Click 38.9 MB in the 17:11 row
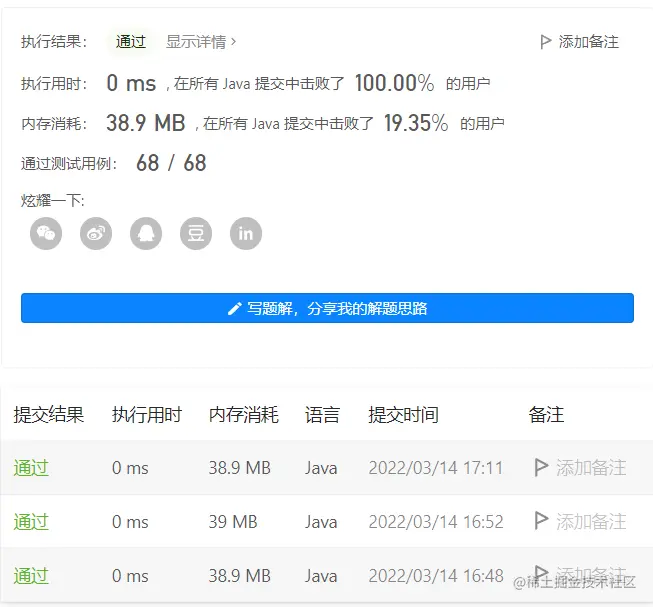This screenshot has width=653, height=607. click(240, 468)
